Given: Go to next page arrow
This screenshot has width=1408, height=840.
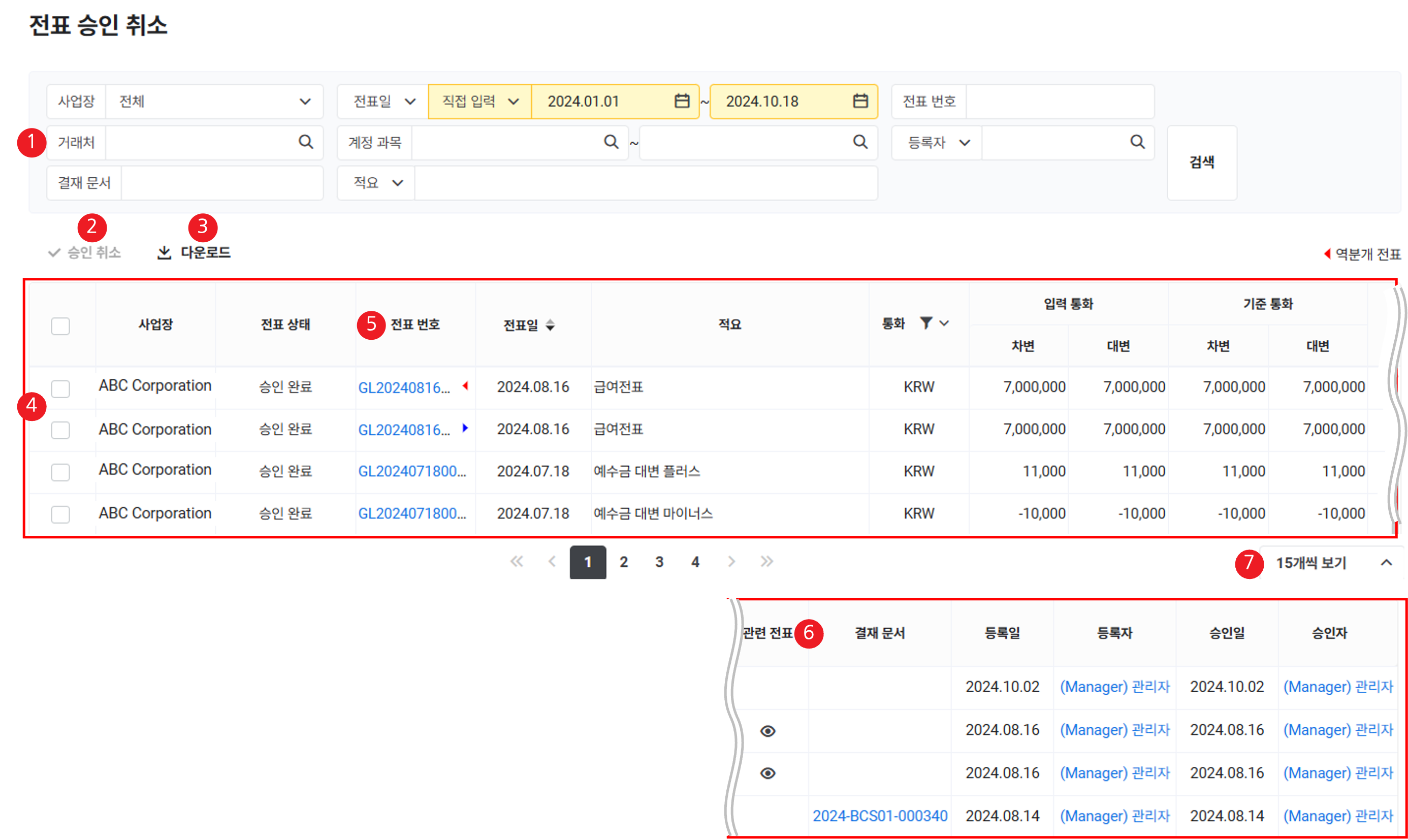Looking at the screenshot, I should point(731,562).
